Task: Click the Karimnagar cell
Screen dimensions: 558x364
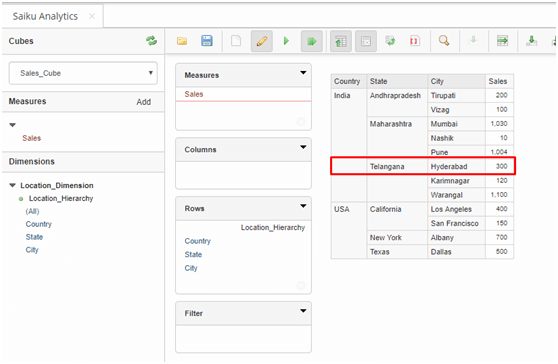Action: coord(457,181)
